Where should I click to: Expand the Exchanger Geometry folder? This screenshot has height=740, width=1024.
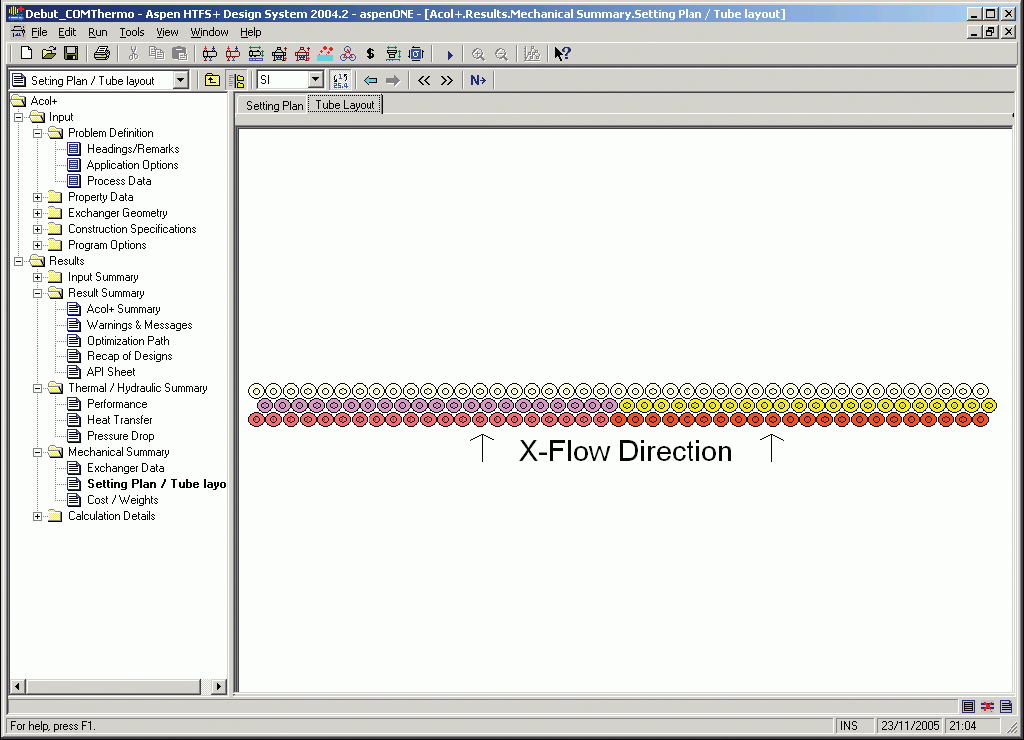click(38, 213)
